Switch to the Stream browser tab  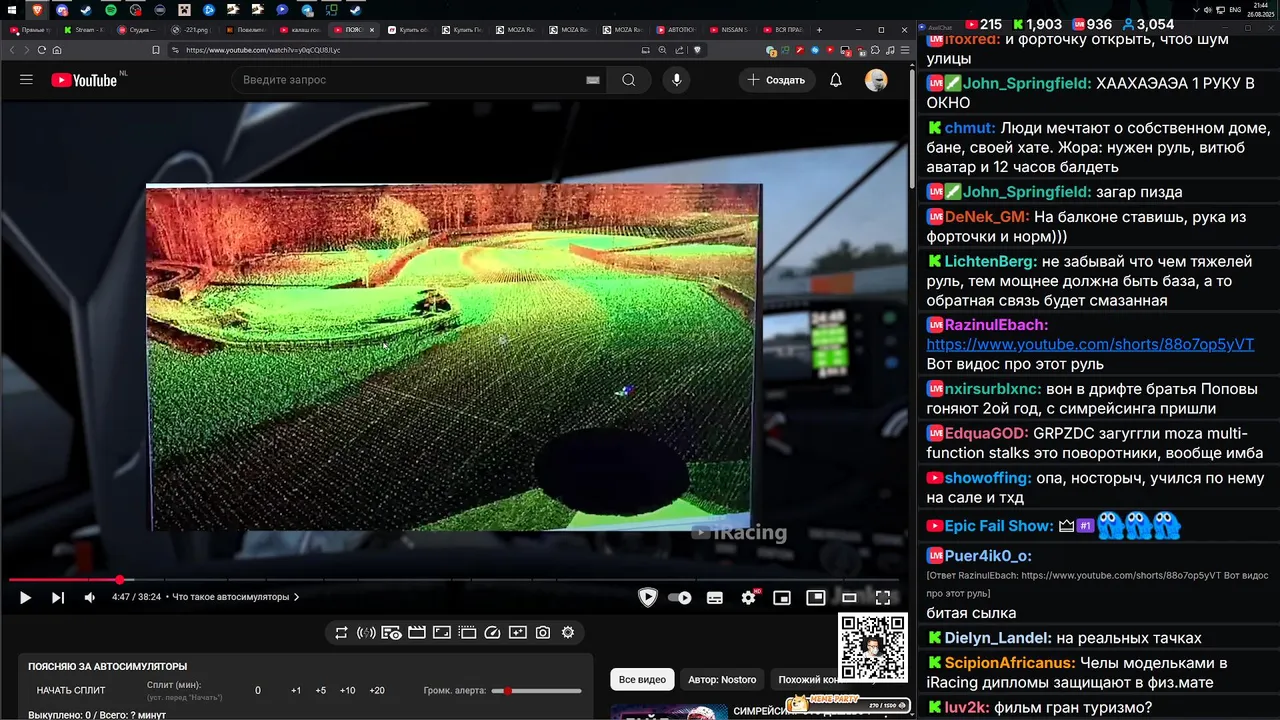85,30
